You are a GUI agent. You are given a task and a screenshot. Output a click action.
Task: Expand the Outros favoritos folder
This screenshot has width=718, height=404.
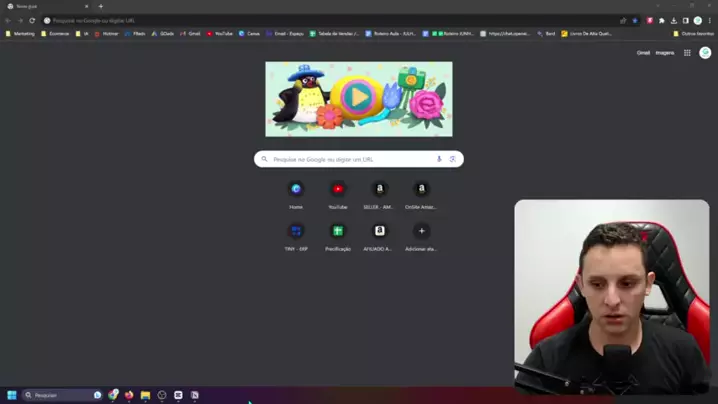tap(694, 33)
